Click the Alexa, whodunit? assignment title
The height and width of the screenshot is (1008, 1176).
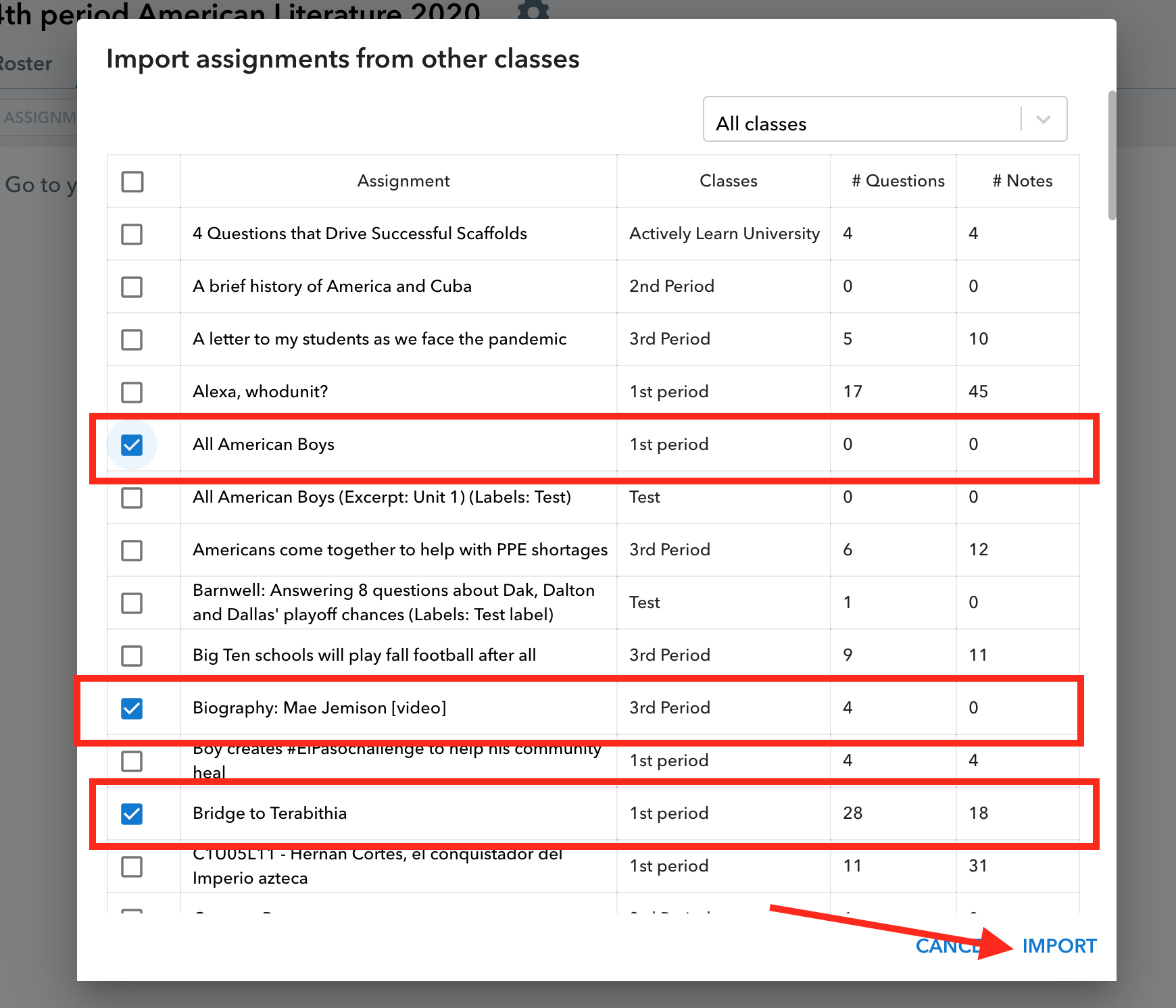point(260,392)
